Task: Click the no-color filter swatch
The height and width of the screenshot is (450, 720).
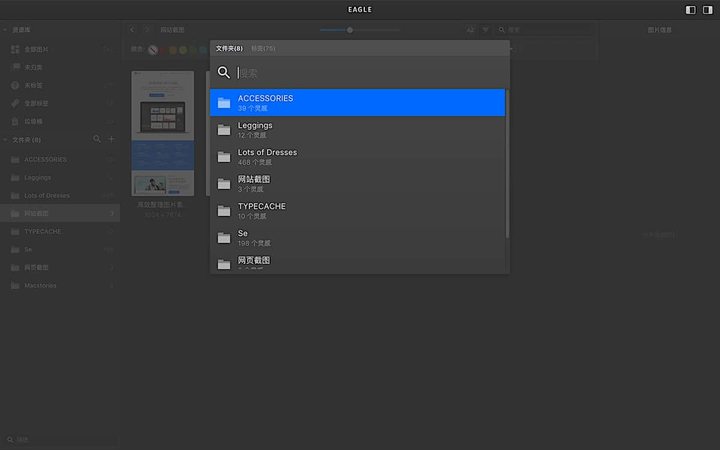Action: [153, 49]
